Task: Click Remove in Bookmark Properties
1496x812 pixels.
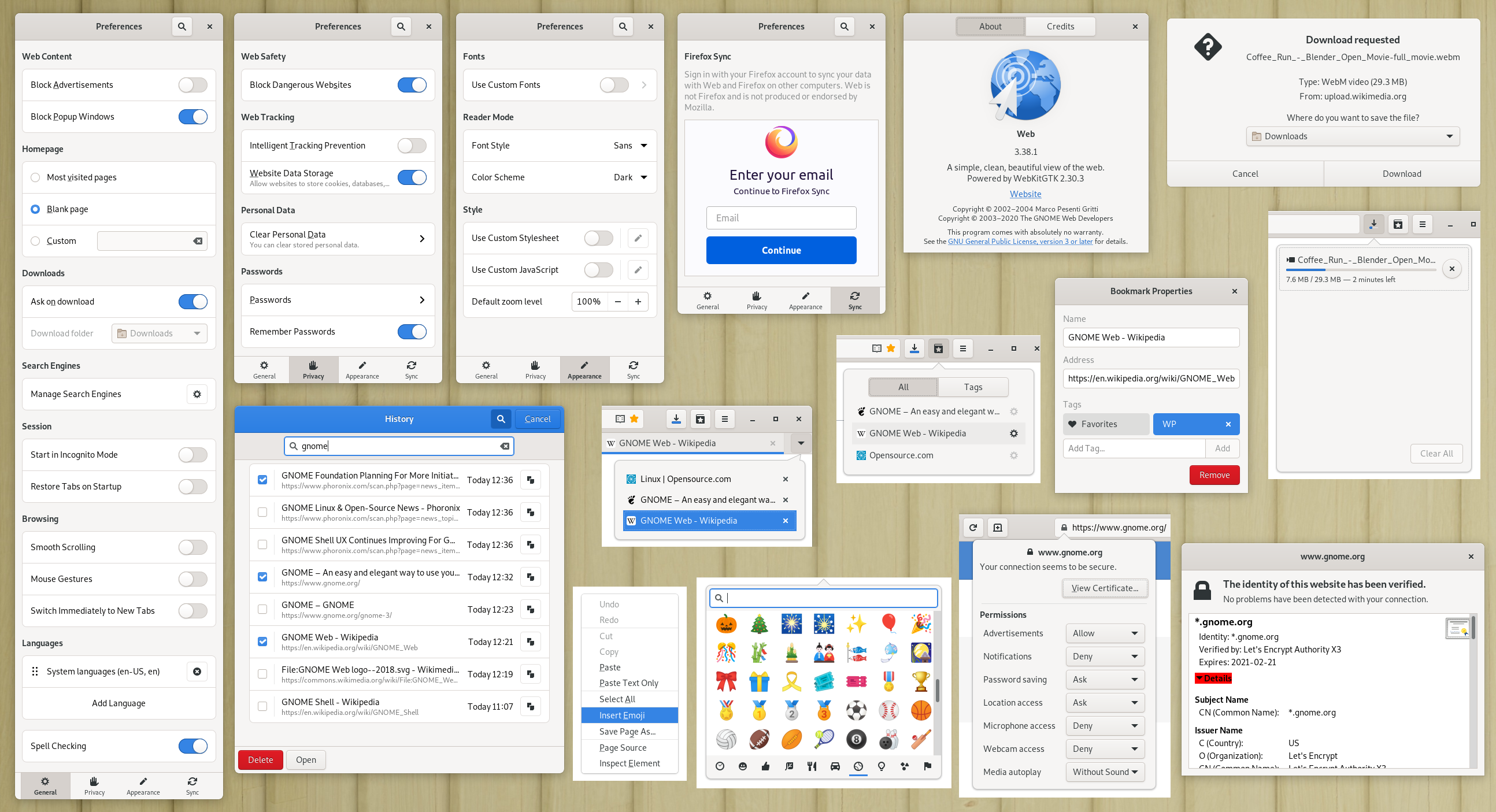Action: (x=1214, y=475)
